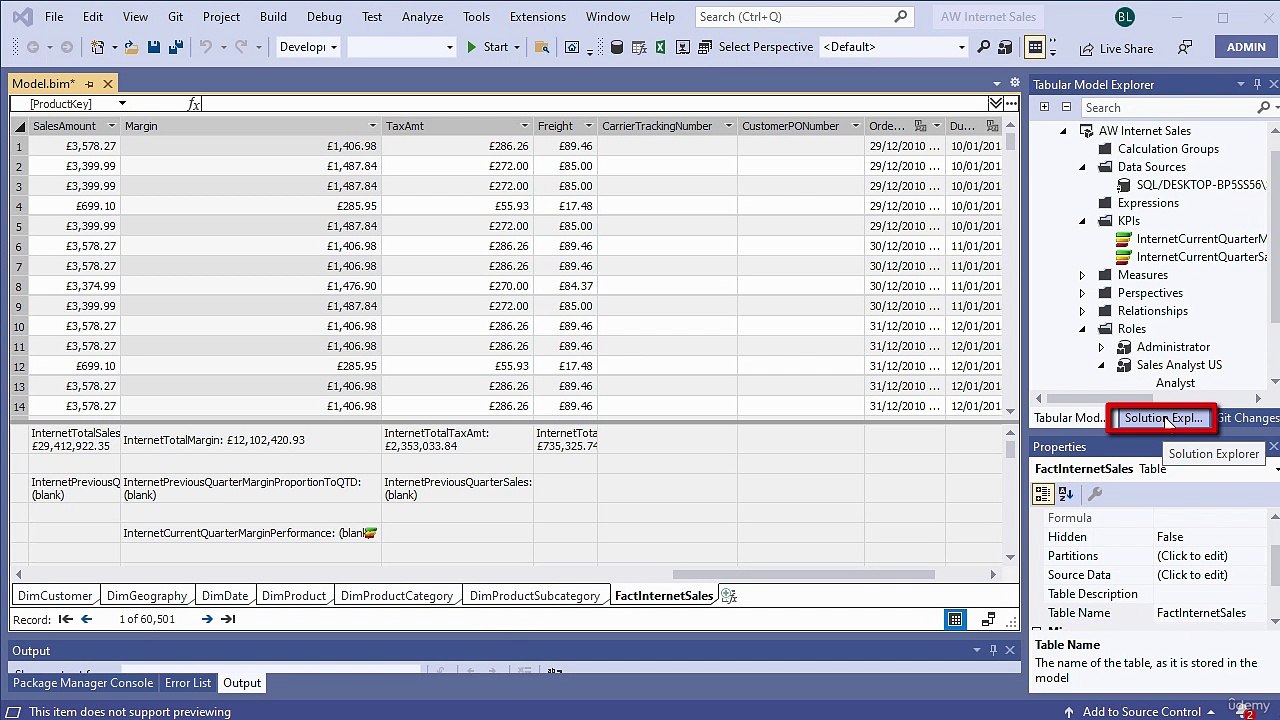Click the Redo arrow icon
The width and height of the screenshot is (1280, 720).
pyautogui.click(x=241, y=47)
